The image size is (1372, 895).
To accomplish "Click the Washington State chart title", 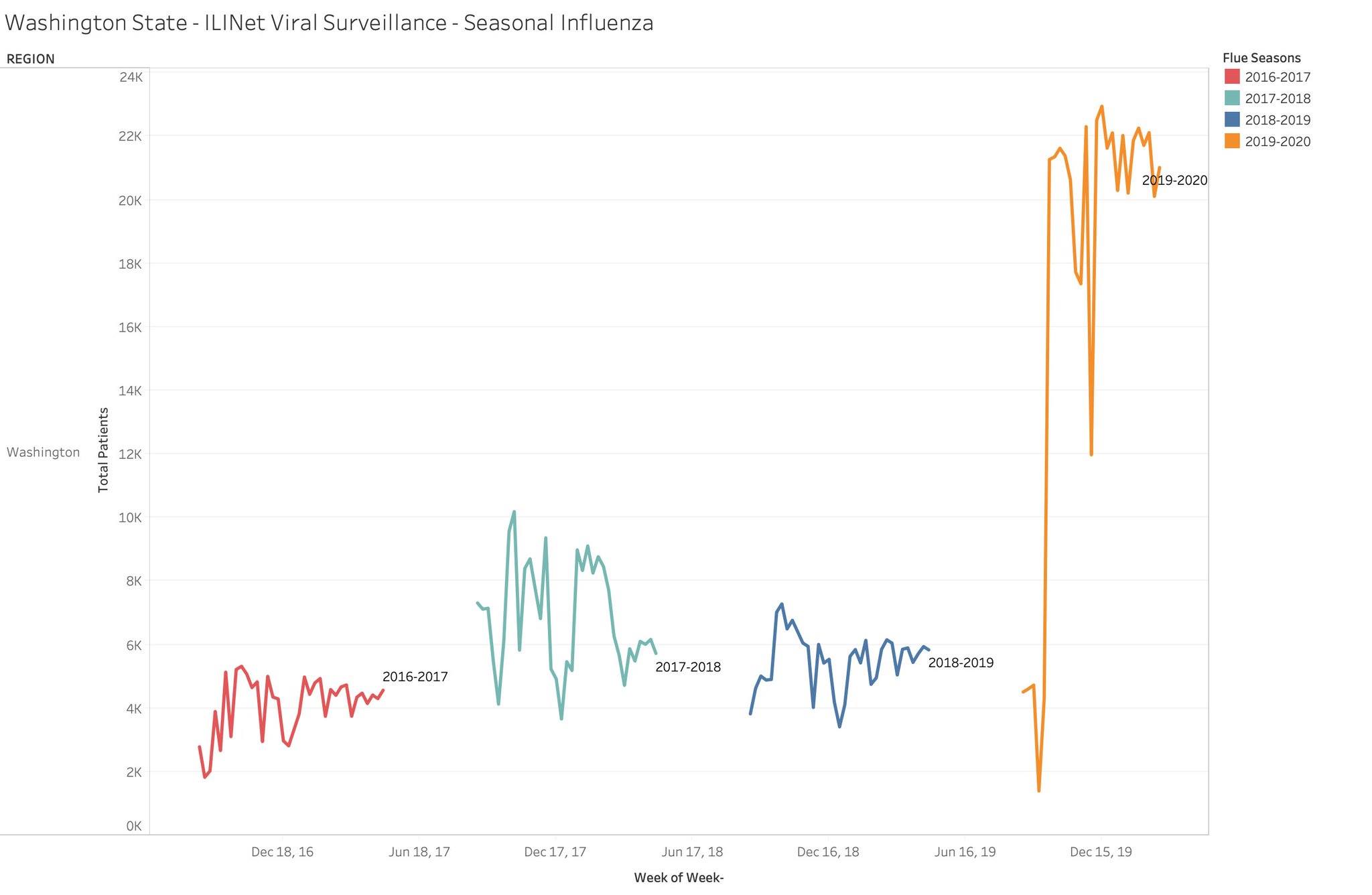I will click(x=328, y=23).
